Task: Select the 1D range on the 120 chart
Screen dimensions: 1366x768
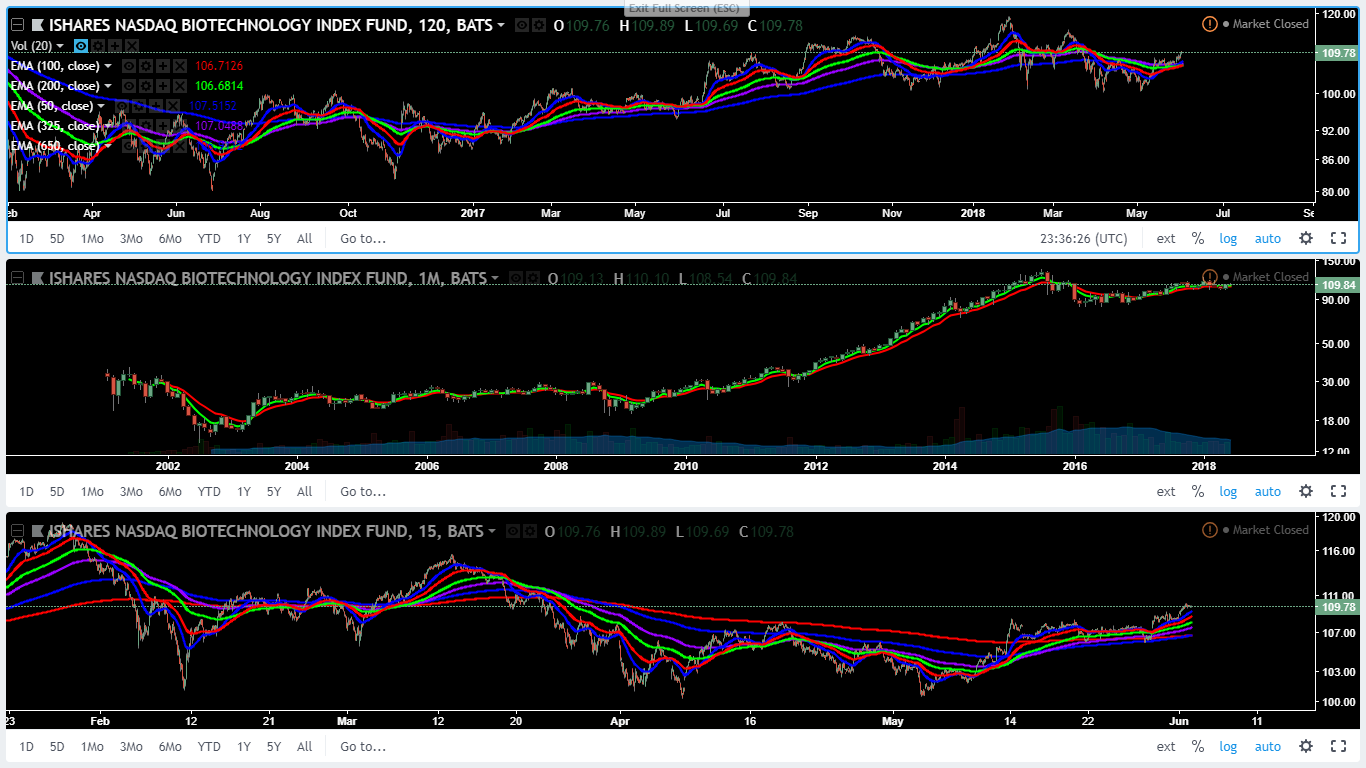Action: 27,239
